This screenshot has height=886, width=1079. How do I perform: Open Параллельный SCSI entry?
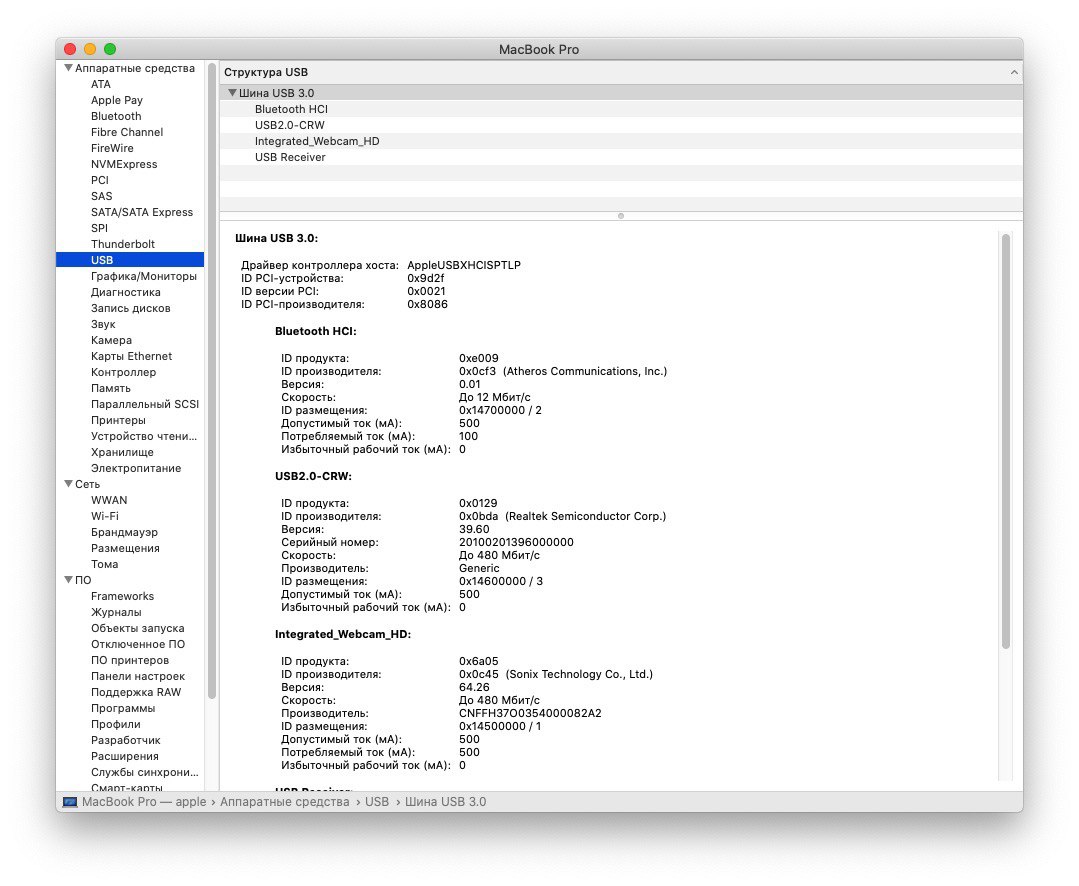[145, 404]
